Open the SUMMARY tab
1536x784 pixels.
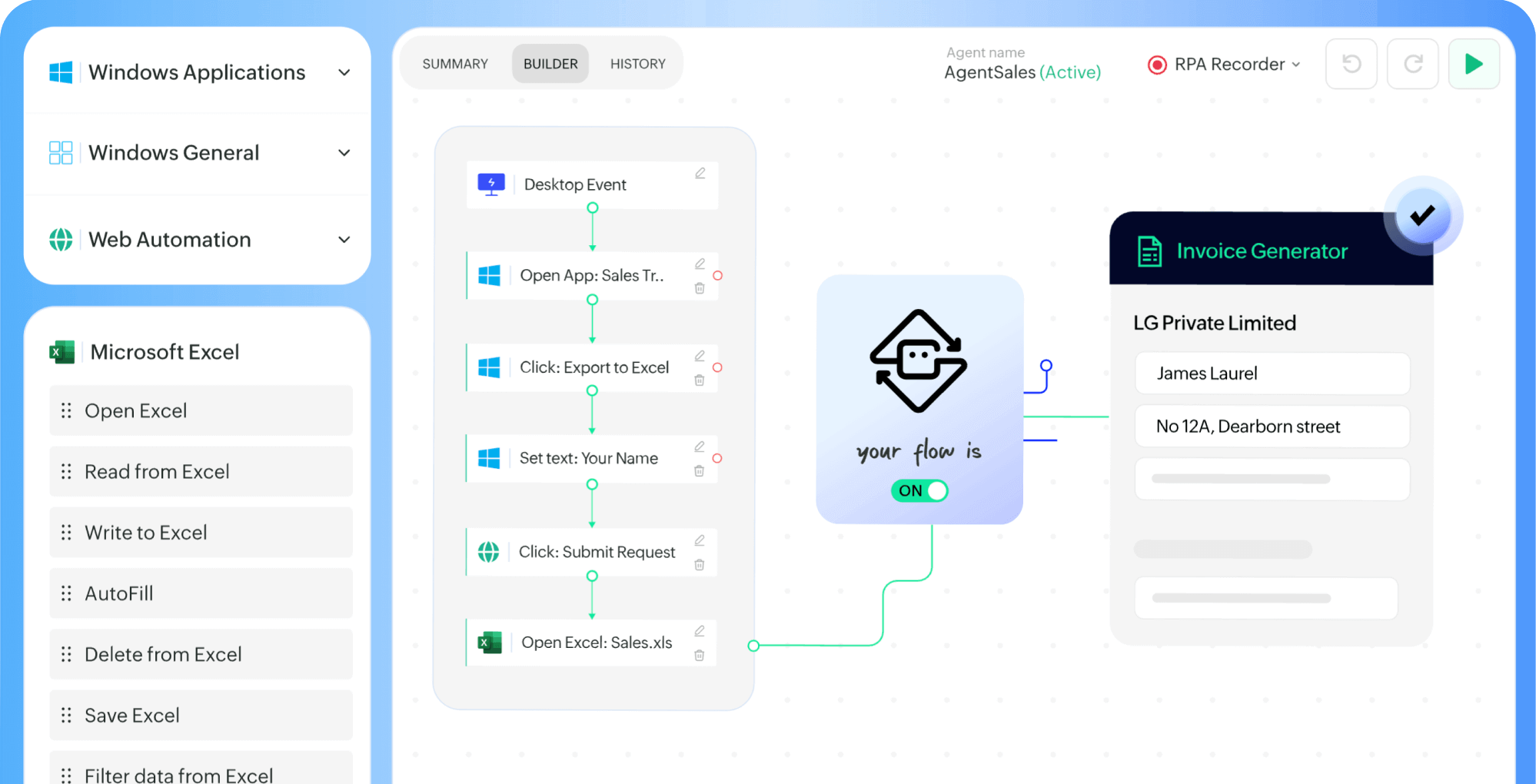pyautogui.click(x=454, y=63)
